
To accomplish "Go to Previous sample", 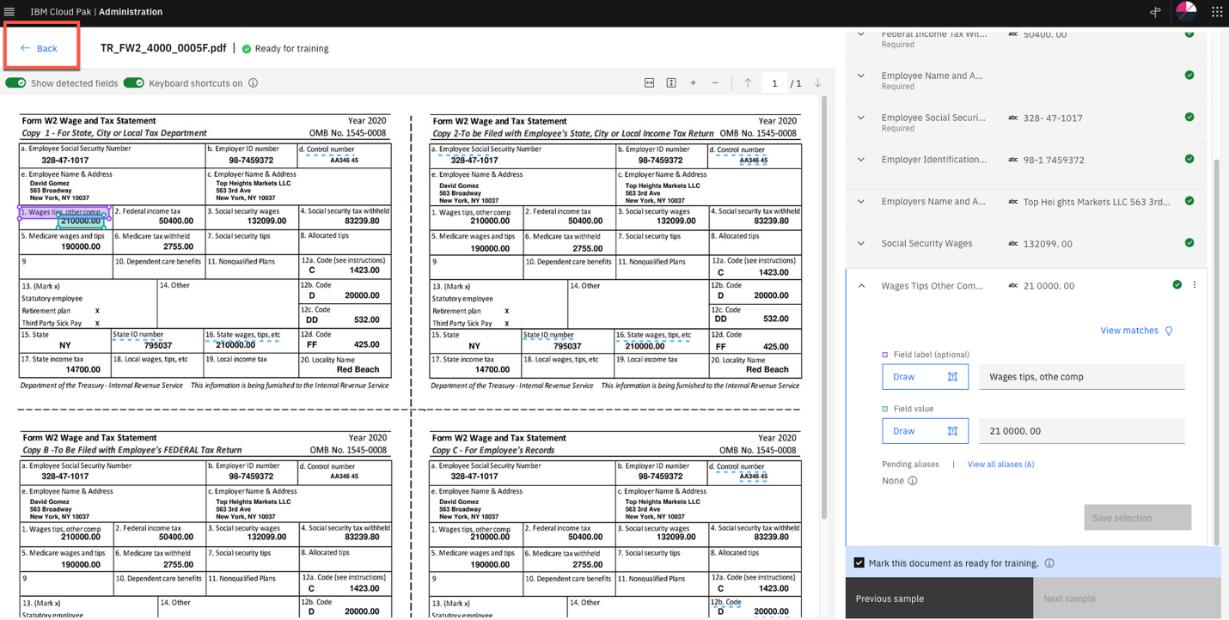I will point(939,598).
